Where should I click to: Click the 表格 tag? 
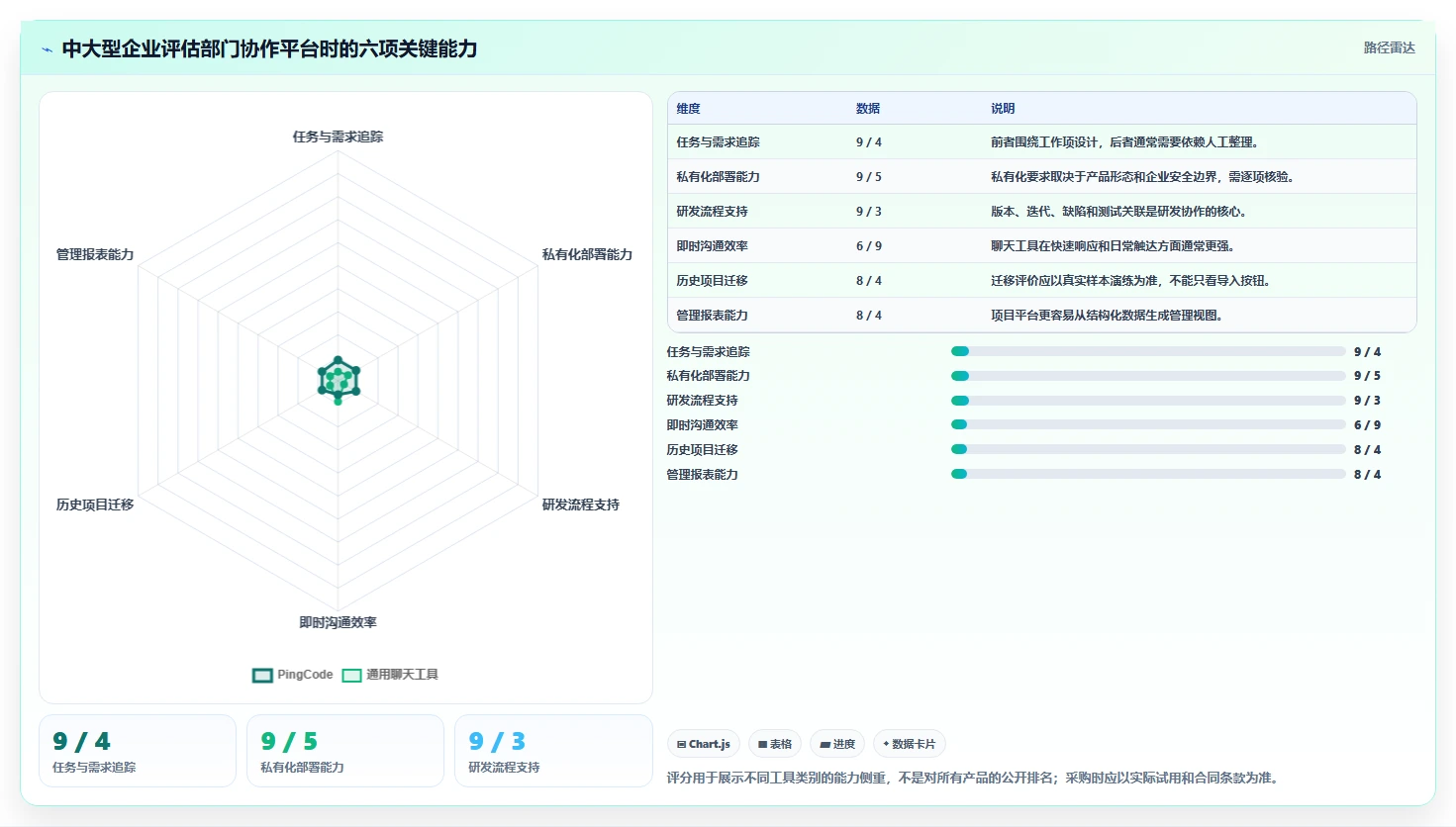pyautogui.click(x=775, y=744)
